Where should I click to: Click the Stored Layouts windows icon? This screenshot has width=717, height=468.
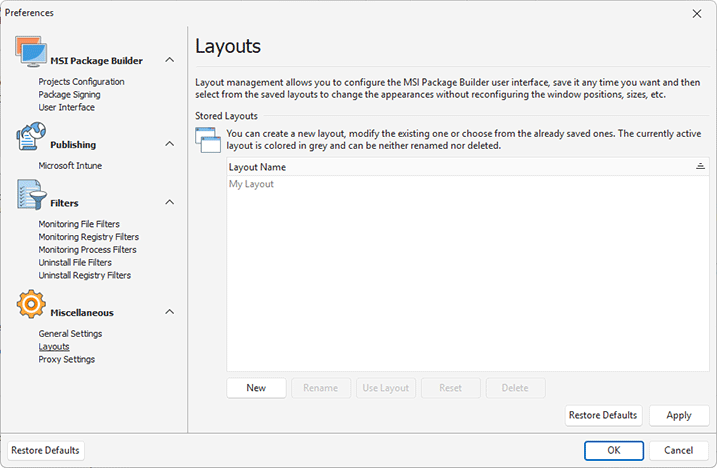coord(209,140)
